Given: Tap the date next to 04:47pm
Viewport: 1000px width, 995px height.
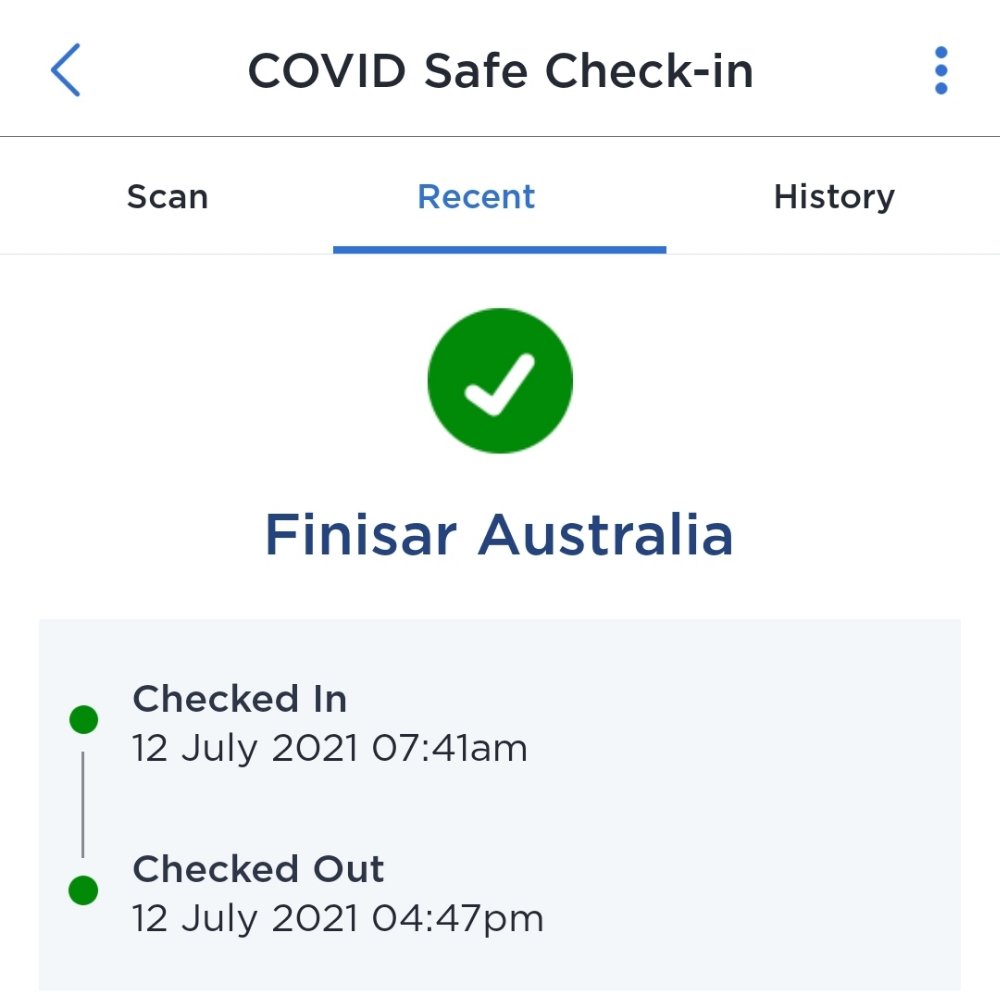Looking at the screenshot, I should [x=245, y=918].
